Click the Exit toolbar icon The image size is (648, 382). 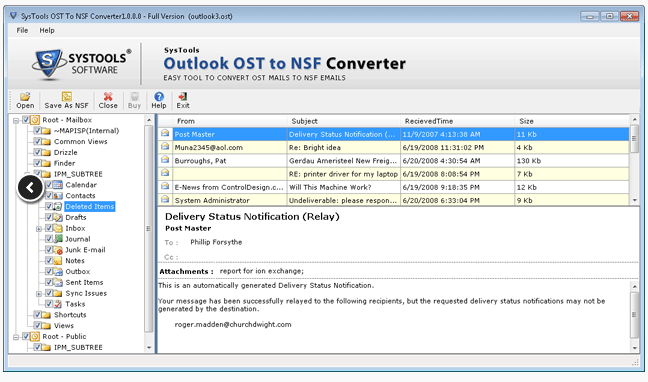(183, 96)
